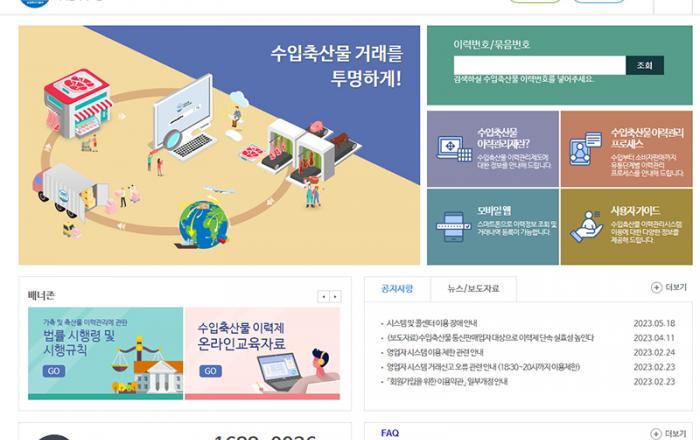Image resolution: width=700 pixels, height=440 pixels.
Task: Open the 보도자료 통신판매업자 단속 notice
Action: (x=490, y=338)
